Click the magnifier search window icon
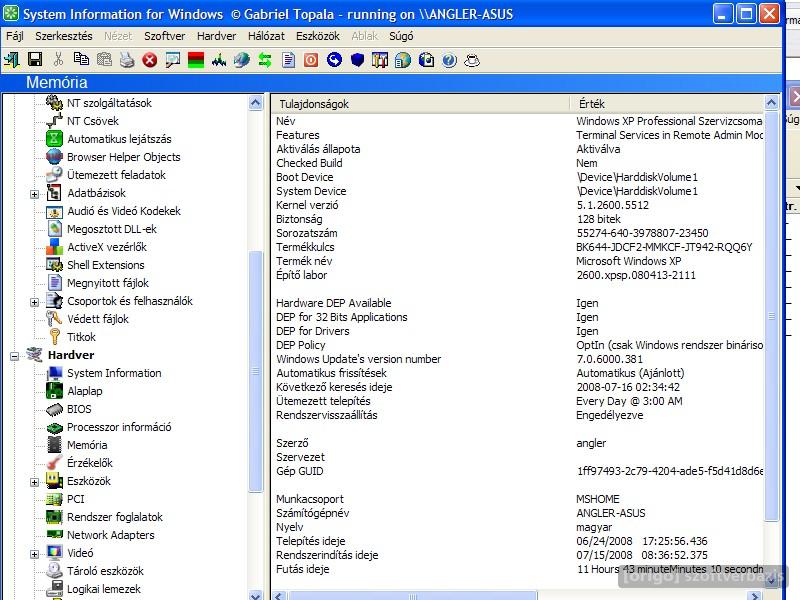800x600 pixels. pyautogui.click(x=173, y=60)
